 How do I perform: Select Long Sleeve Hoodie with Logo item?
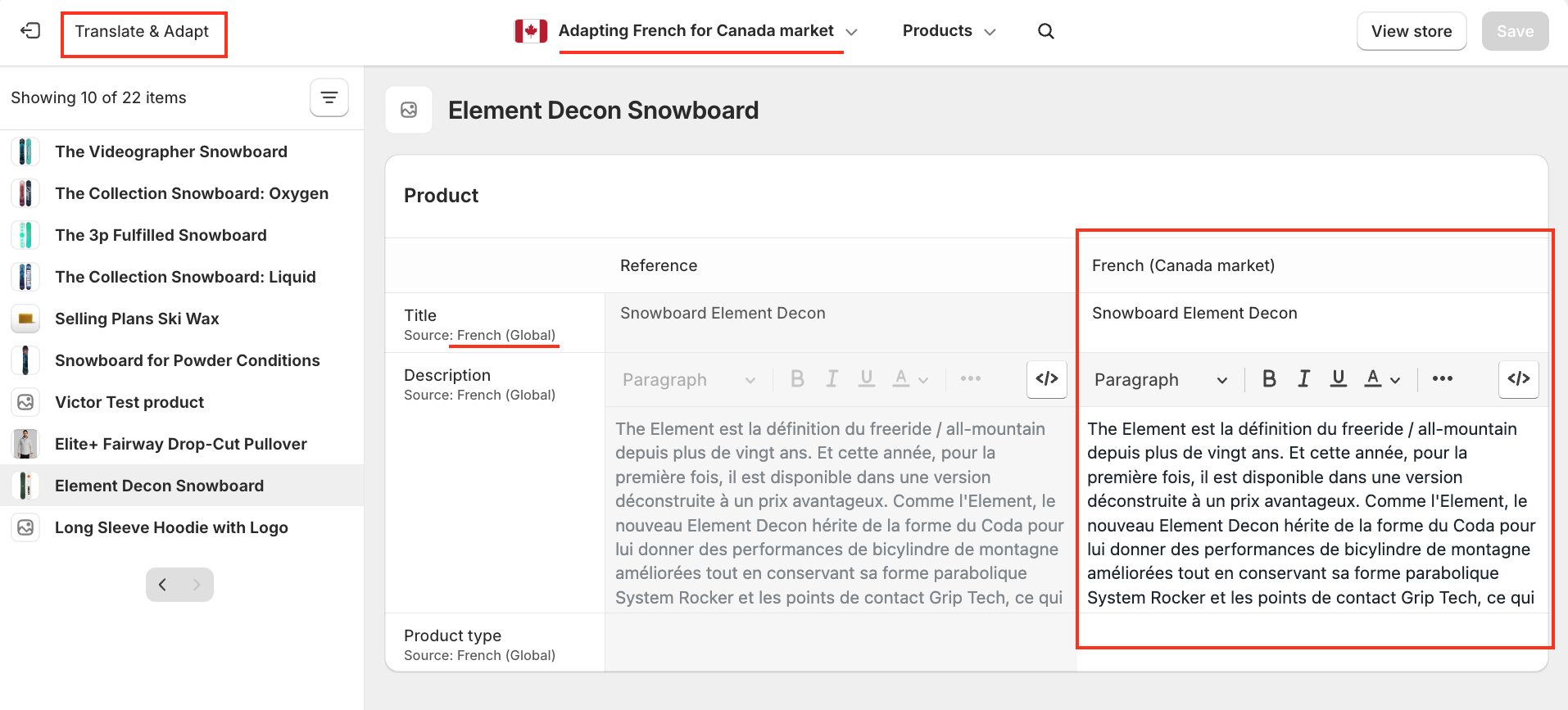(182, 527)
